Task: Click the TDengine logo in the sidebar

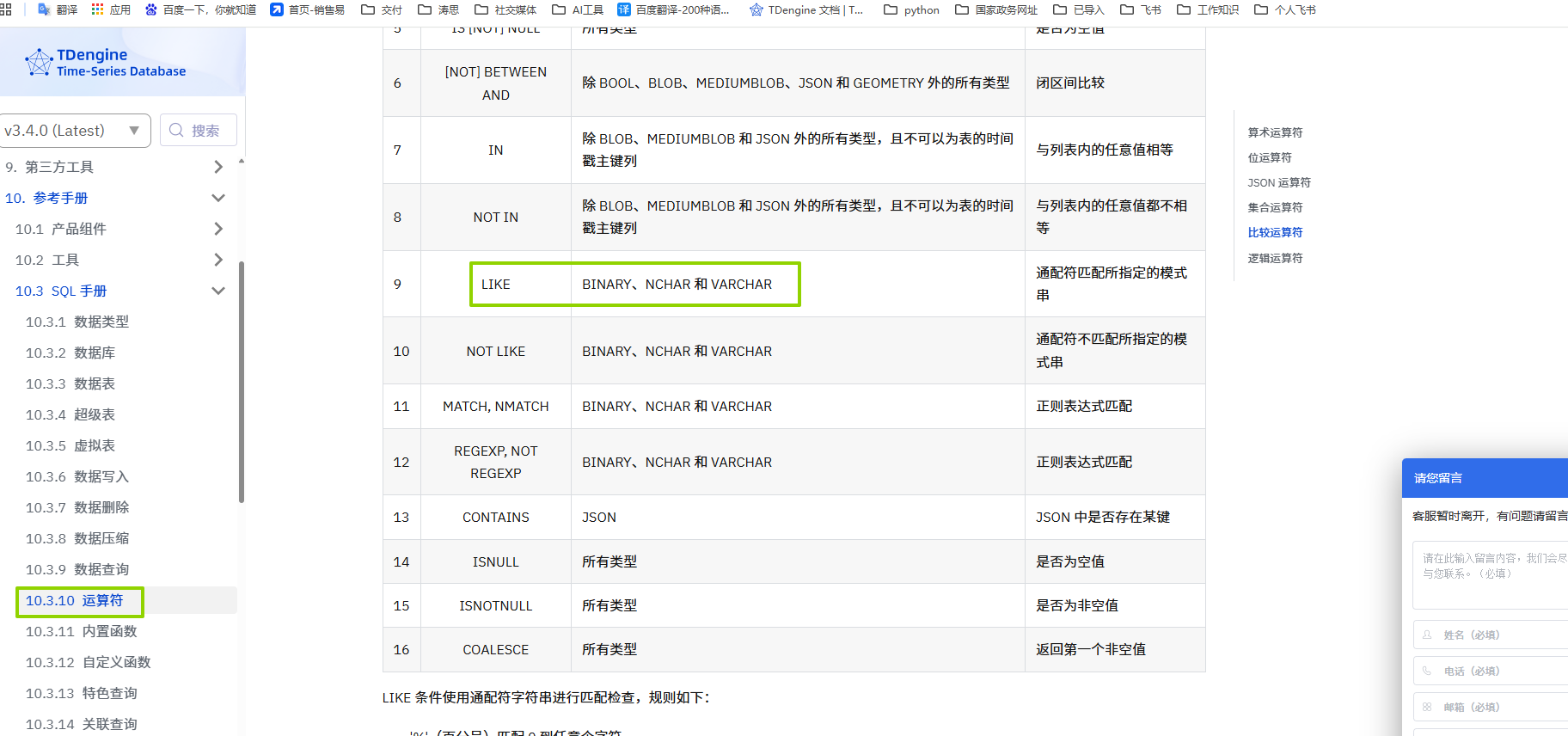Action: 106,62
